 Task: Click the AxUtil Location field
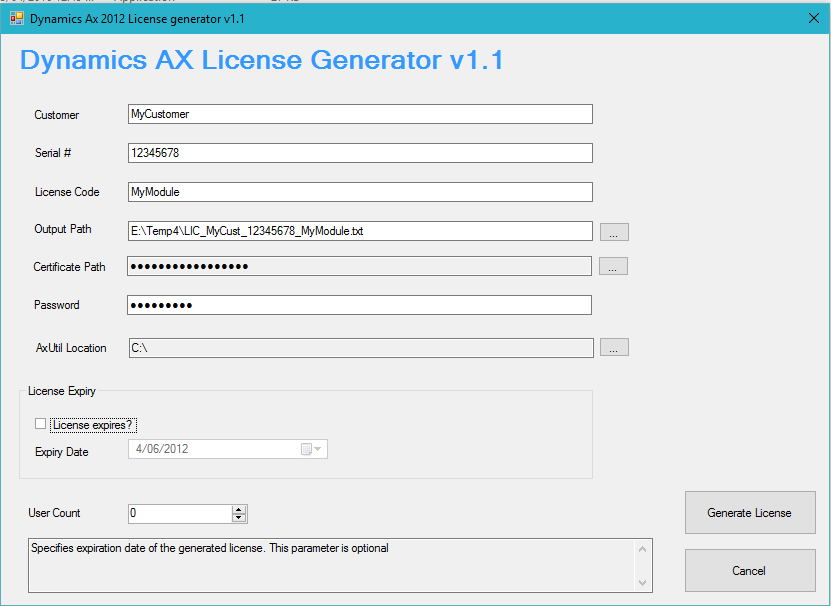[361, 348]
